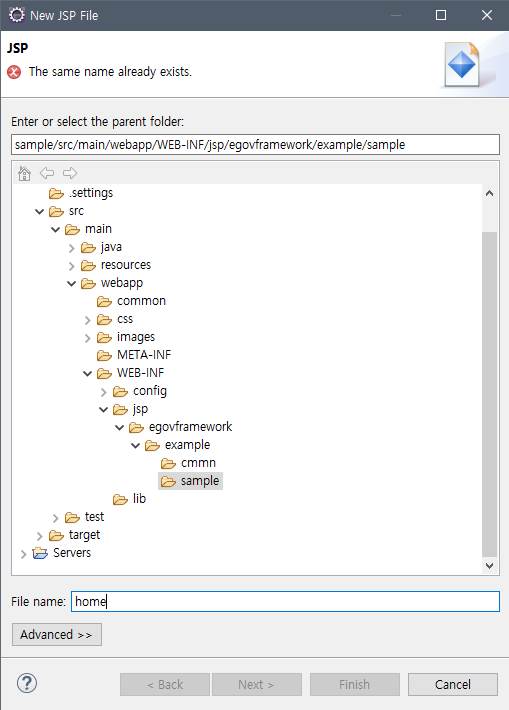Collapse the egovframework folder node

pos(120,427)
